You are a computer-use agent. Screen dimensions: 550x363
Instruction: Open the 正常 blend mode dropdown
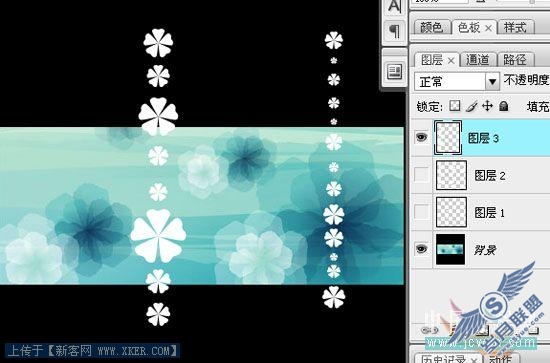(x=457, y=82)
